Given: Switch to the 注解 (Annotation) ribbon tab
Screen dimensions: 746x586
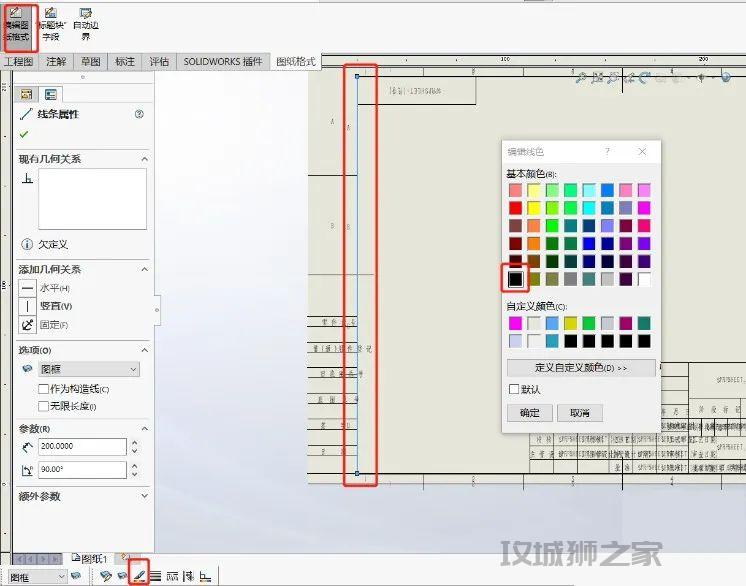Looking at the screenshot, I should click(56, 62).
